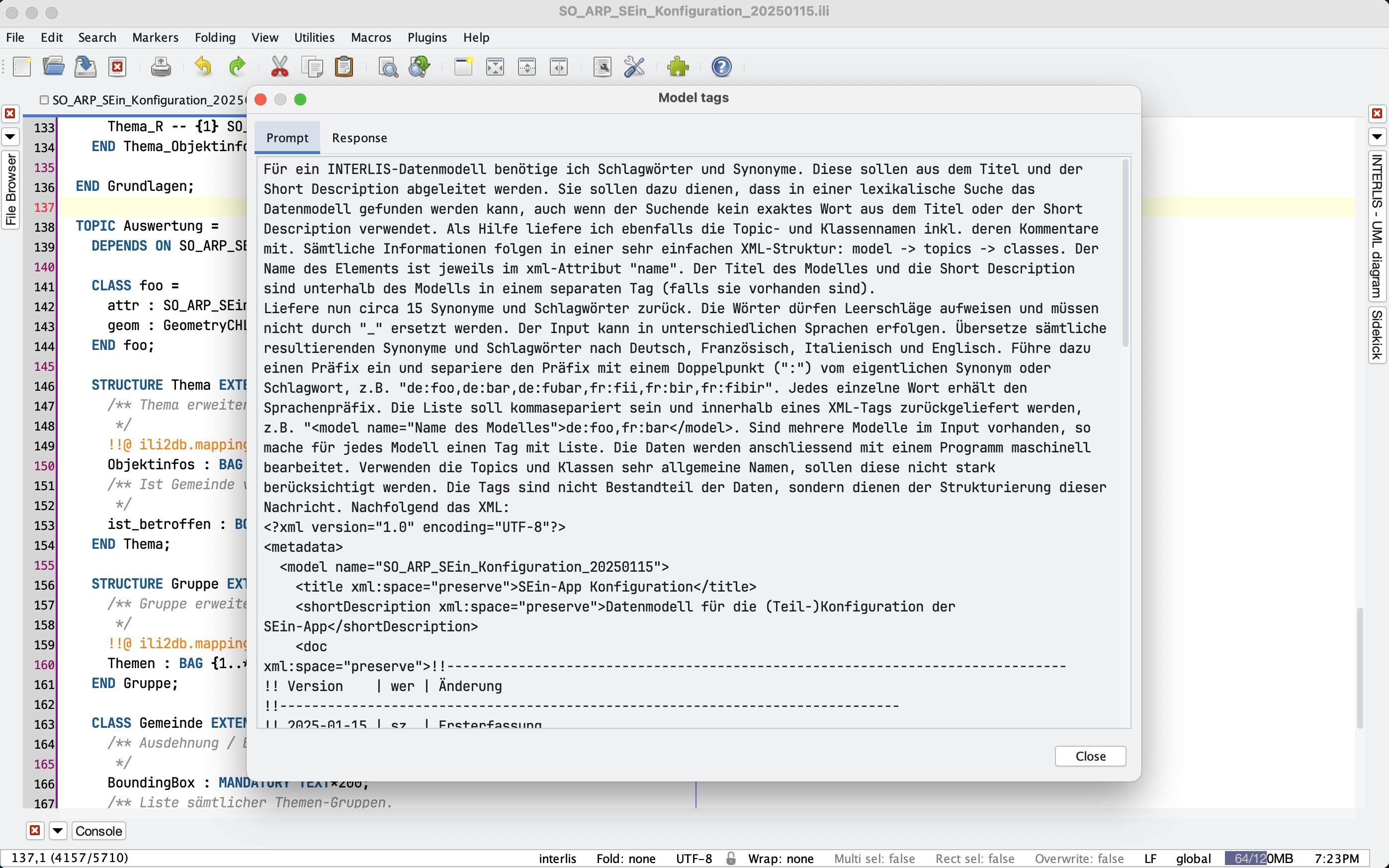The width and height of the screenshot is (1389, 868).
Task: Open a new view window icon
Action: coord(463,67)
